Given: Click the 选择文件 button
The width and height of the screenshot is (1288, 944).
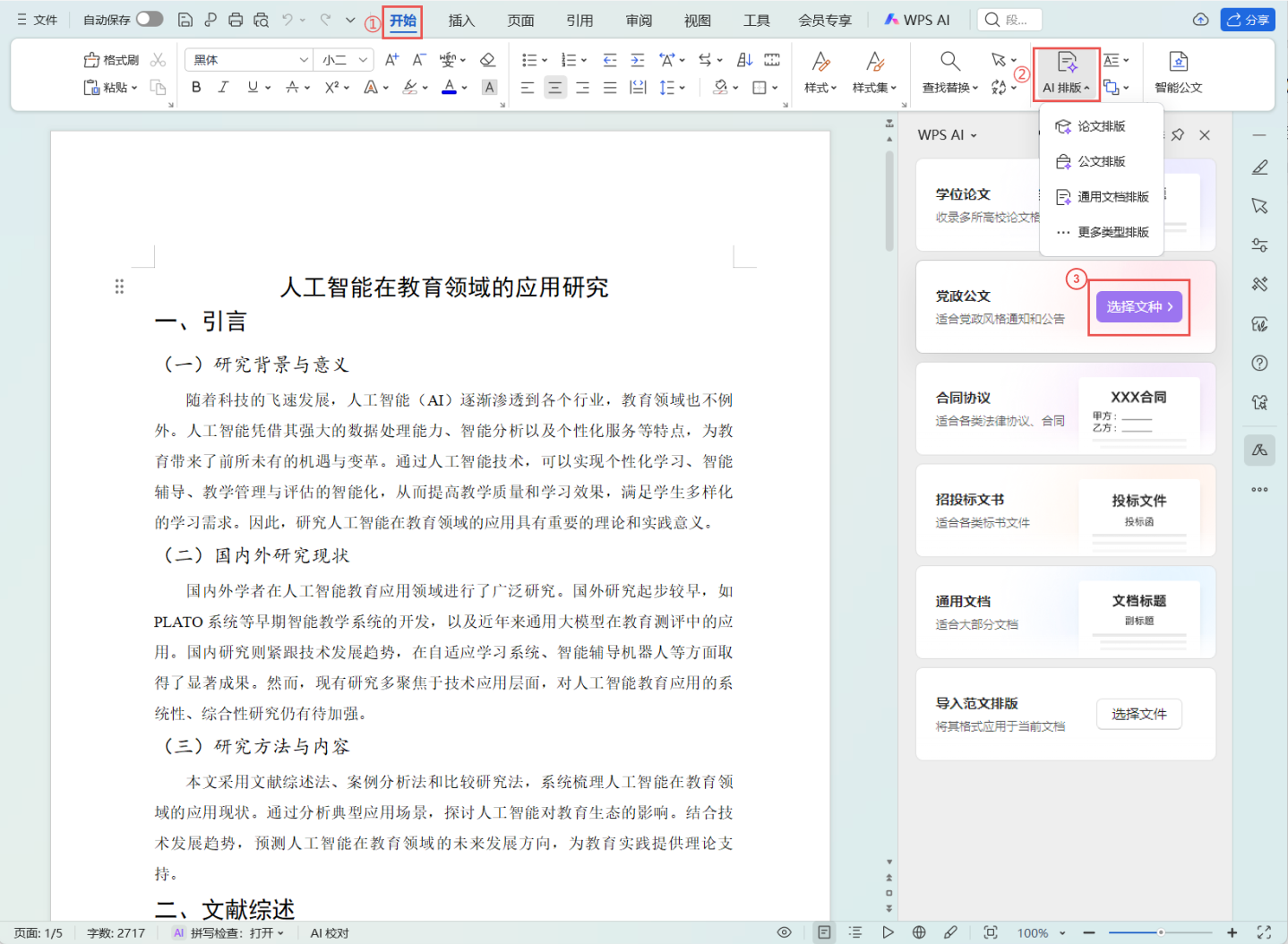Looking at the screenshot, I should (1138, 714).
